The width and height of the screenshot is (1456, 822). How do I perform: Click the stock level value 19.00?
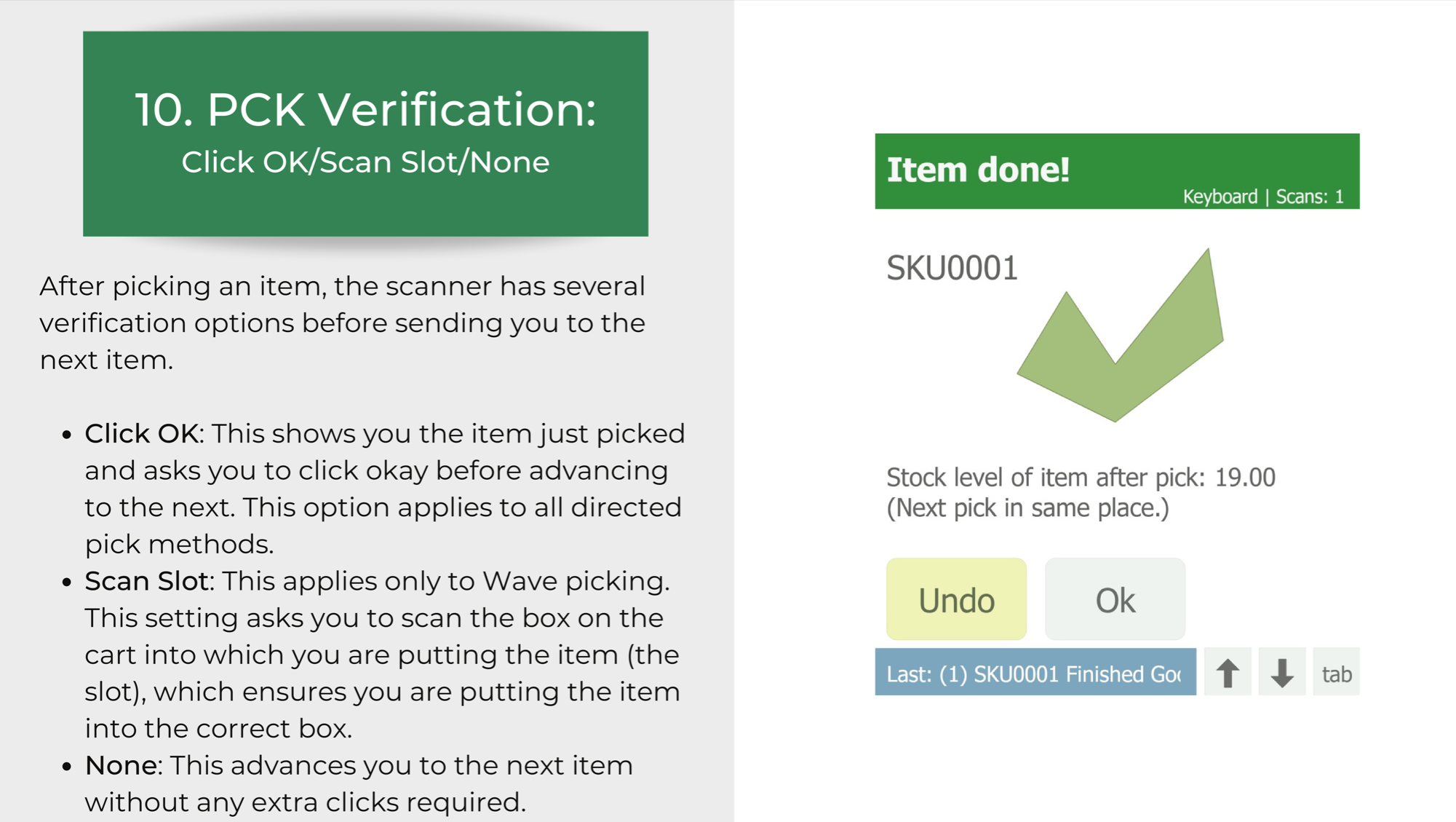pyautogui.click(x=1245, y=478)
